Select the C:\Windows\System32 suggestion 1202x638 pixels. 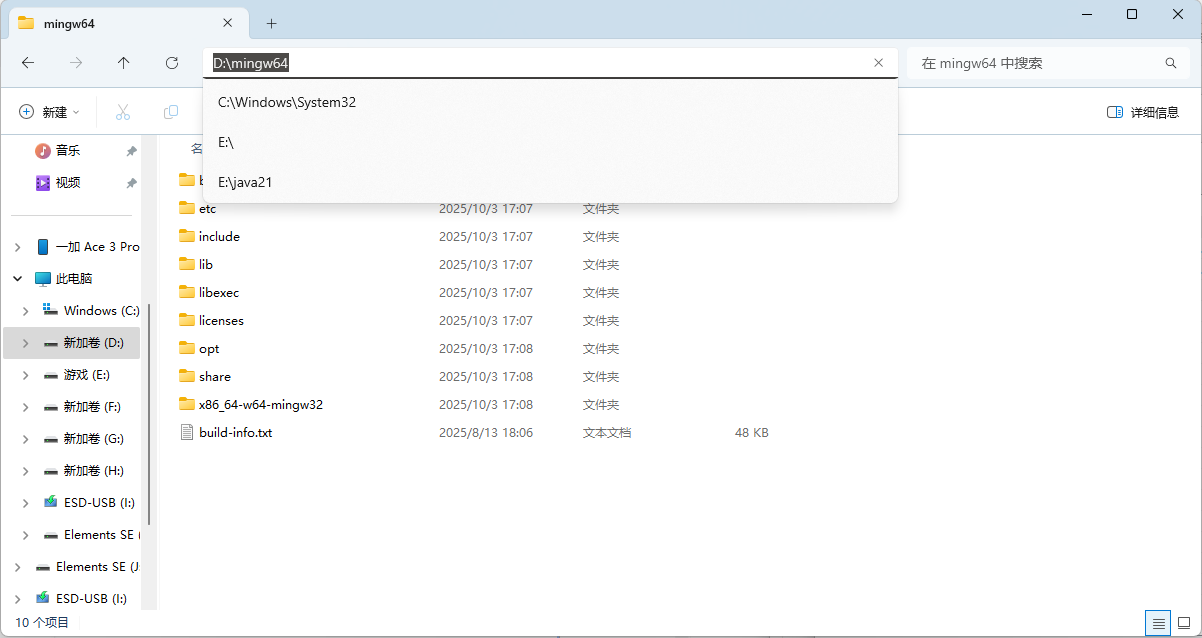(x=287, y=102)
